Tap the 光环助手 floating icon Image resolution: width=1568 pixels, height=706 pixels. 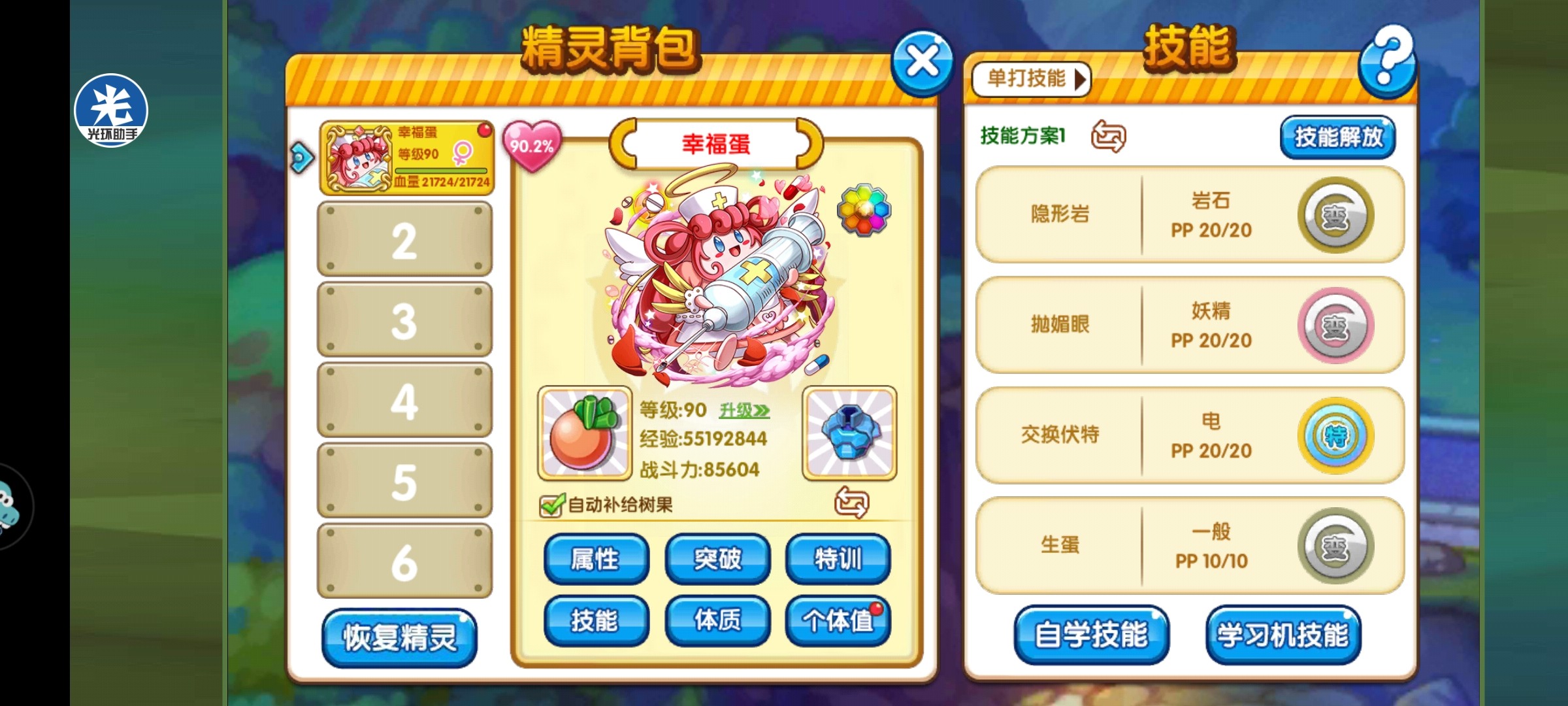point(111,110)
